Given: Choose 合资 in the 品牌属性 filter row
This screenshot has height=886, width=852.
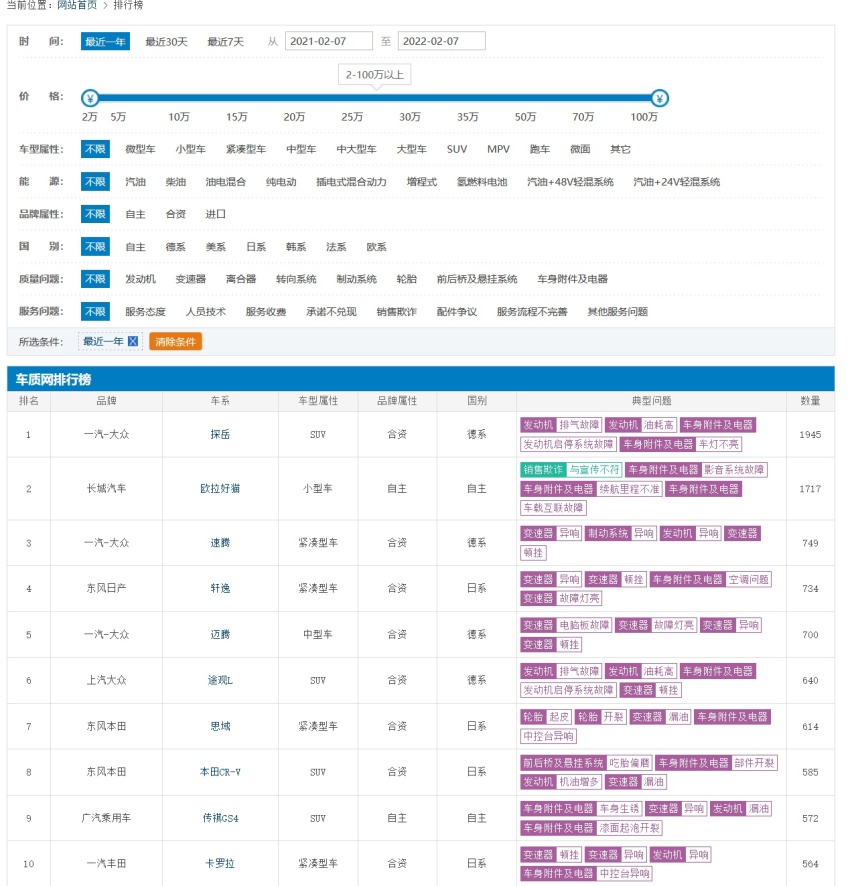Looking at the screenshot, I should click(176, 214).
